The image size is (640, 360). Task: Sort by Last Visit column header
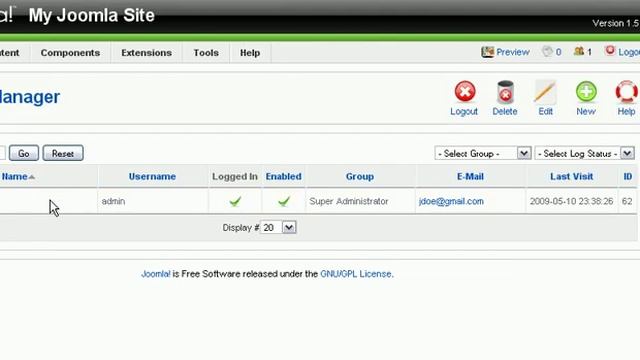click(x=571, y=176)
